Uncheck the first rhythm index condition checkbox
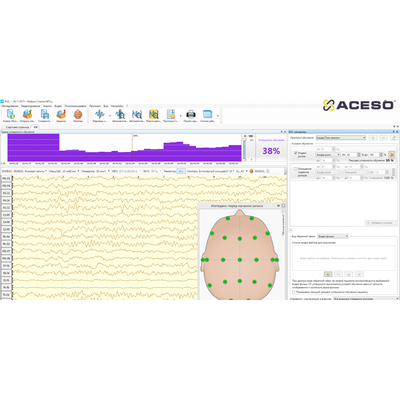Screen dimensions: 400x400 click(x=296, y=153)
